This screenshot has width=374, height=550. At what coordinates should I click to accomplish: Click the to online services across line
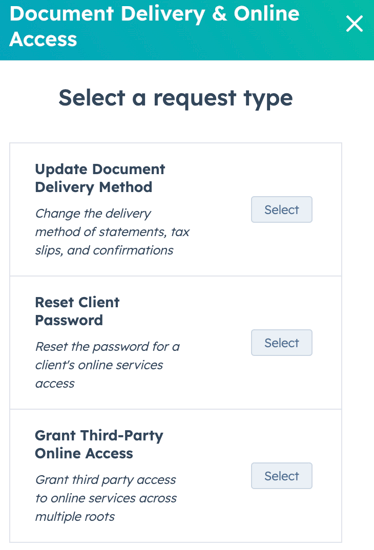pyautogui.click(x=106, y=498)
